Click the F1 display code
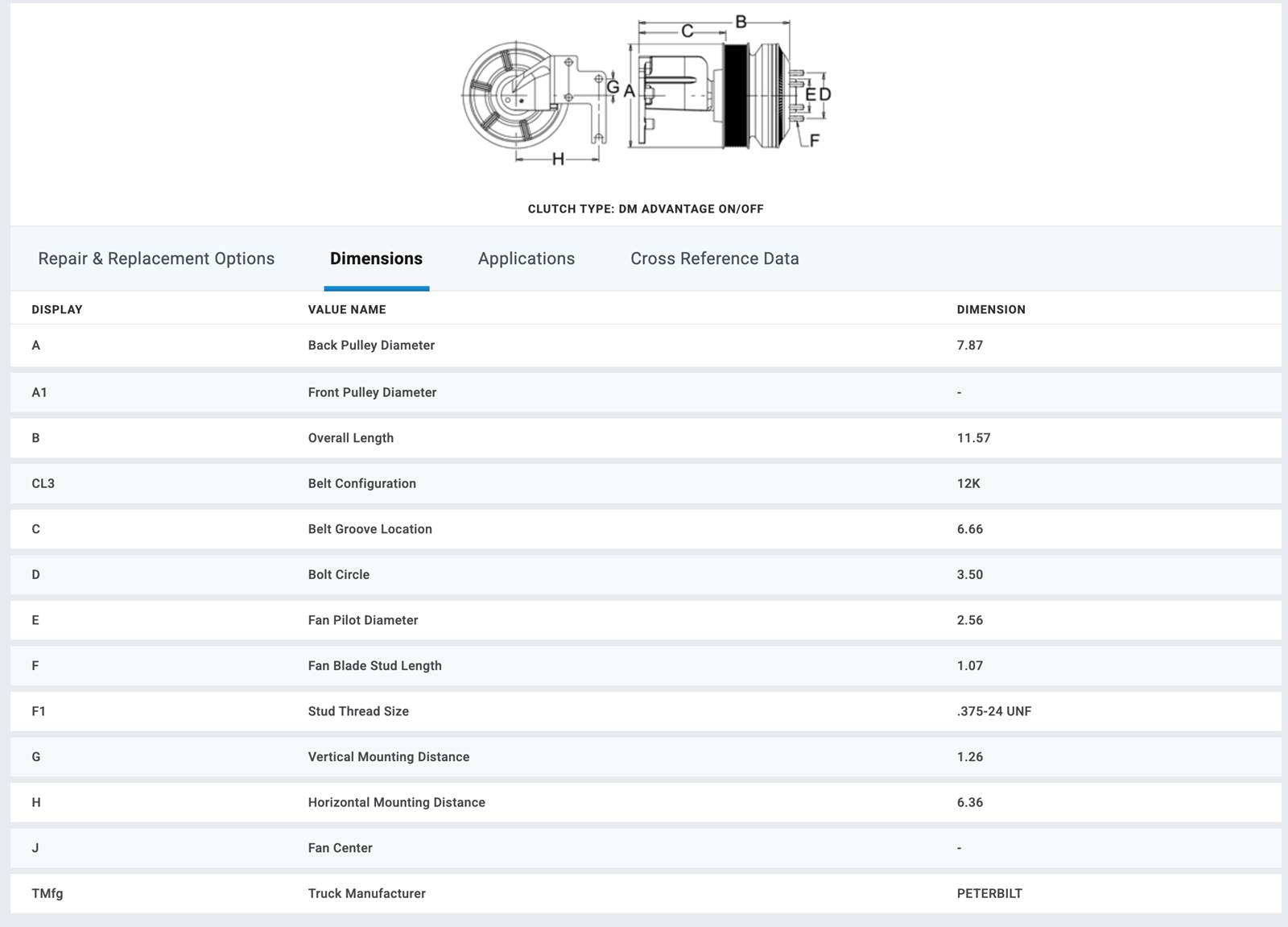The image size is (1288, 927). (39, 711)
